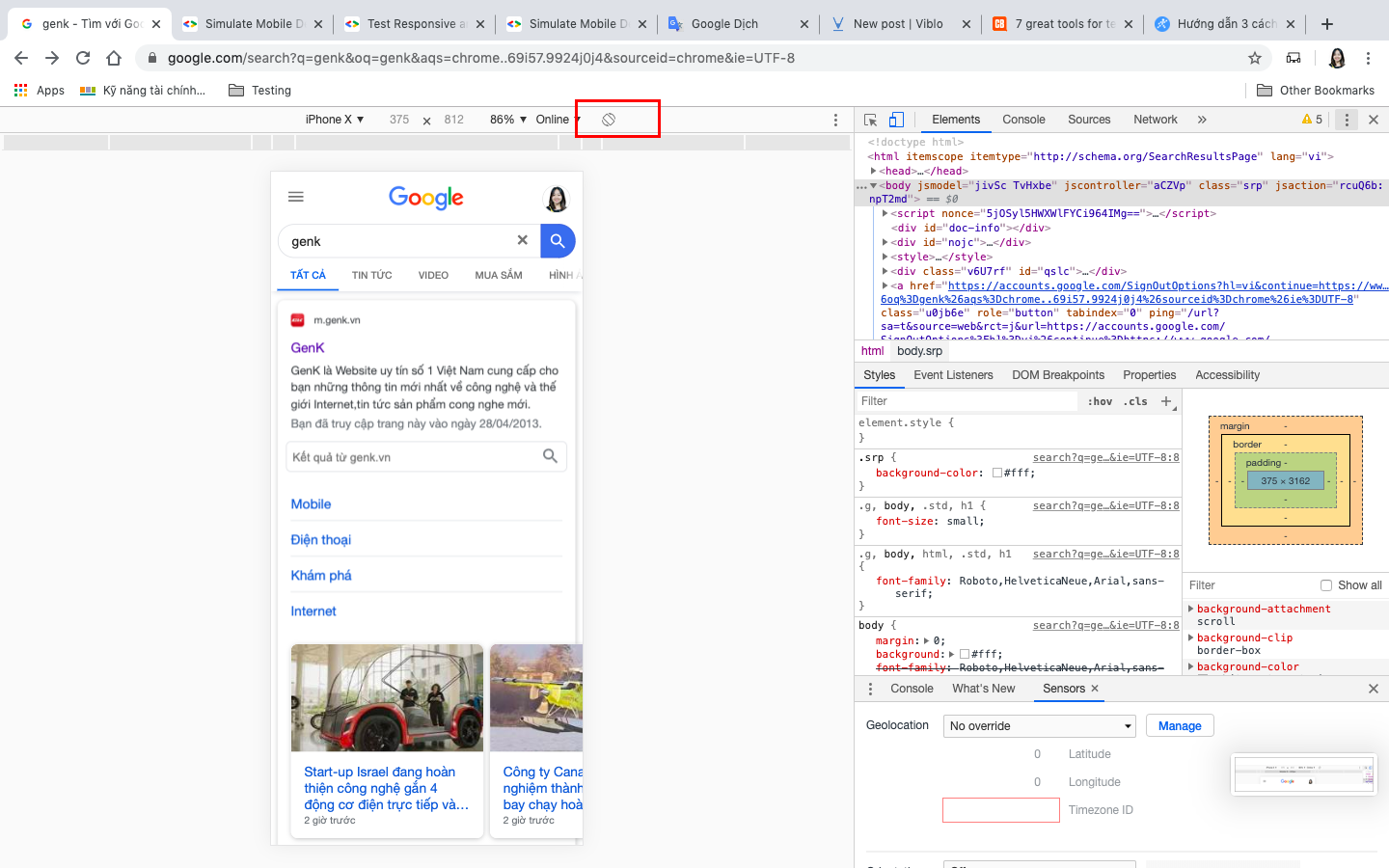Expand the background-clip computed property
This screenshot has height=868, width=1389.
1190,638
